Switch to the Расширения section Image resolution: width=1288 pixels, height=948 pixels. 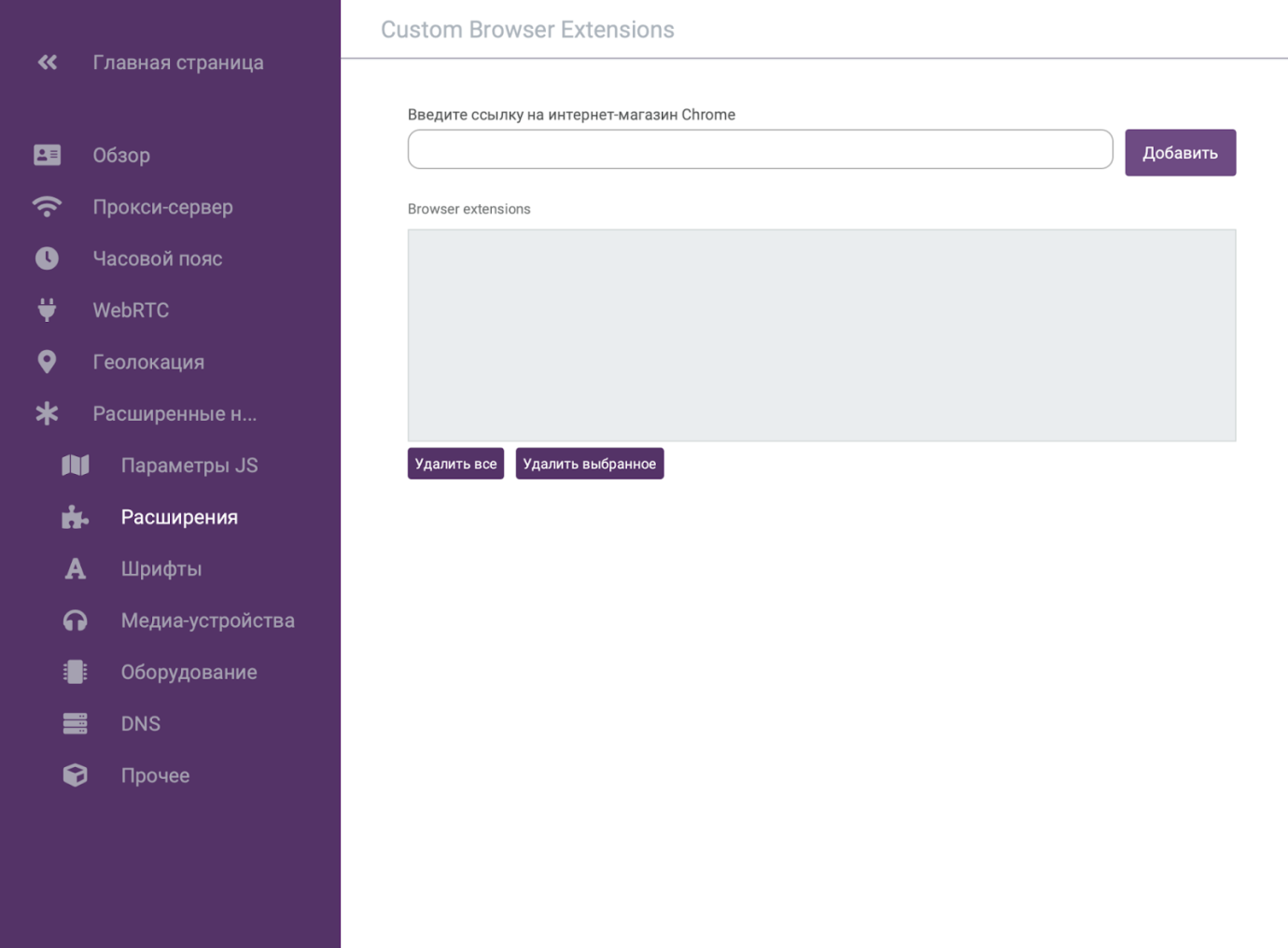[179, 517]
